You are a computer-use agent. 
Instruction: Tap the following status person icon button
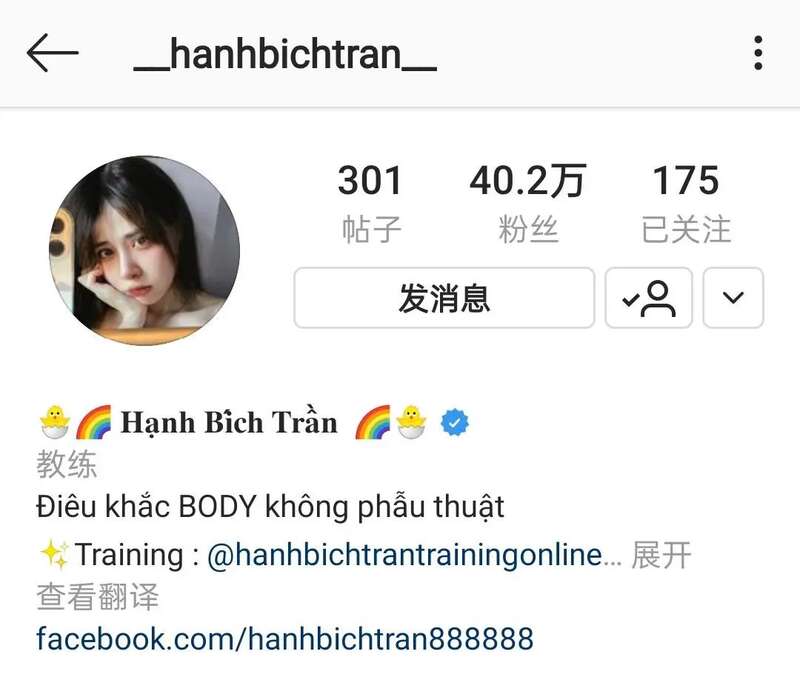coord(648,298)
